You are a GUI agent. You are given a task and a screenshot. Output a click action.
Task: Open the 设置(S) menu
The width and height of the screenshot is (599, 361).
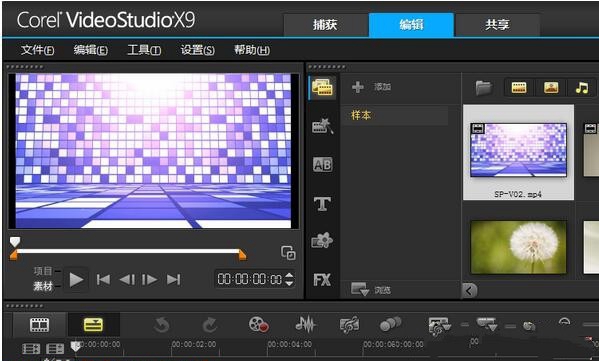coord(198,50)
